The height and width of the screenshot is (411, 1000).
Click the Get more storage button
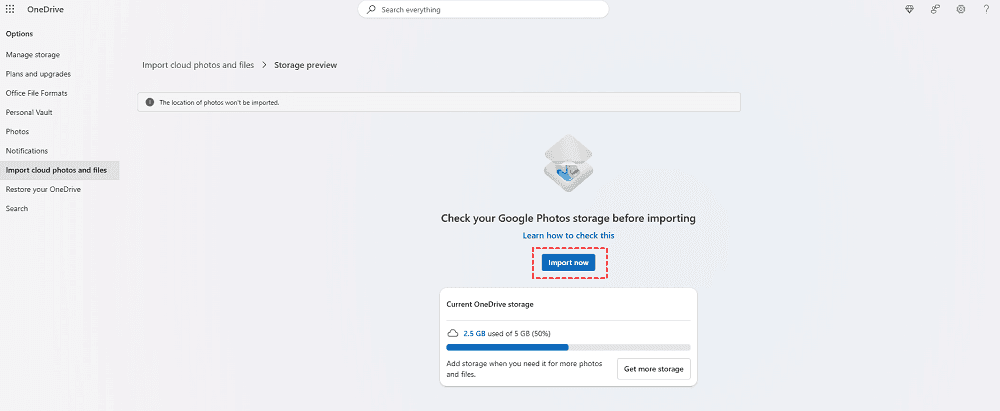(653, 369)
